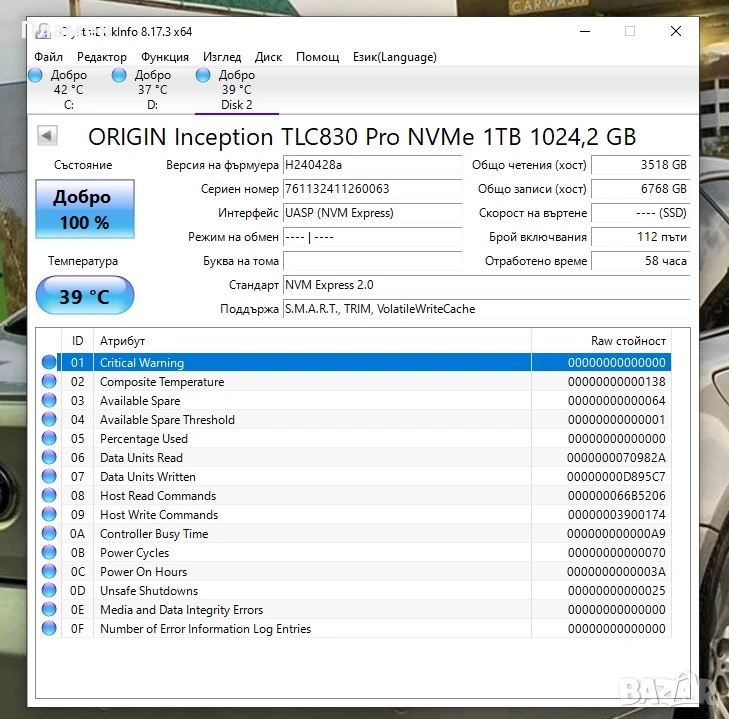Select Number of Error Information Log Entries row

(356, 629)
